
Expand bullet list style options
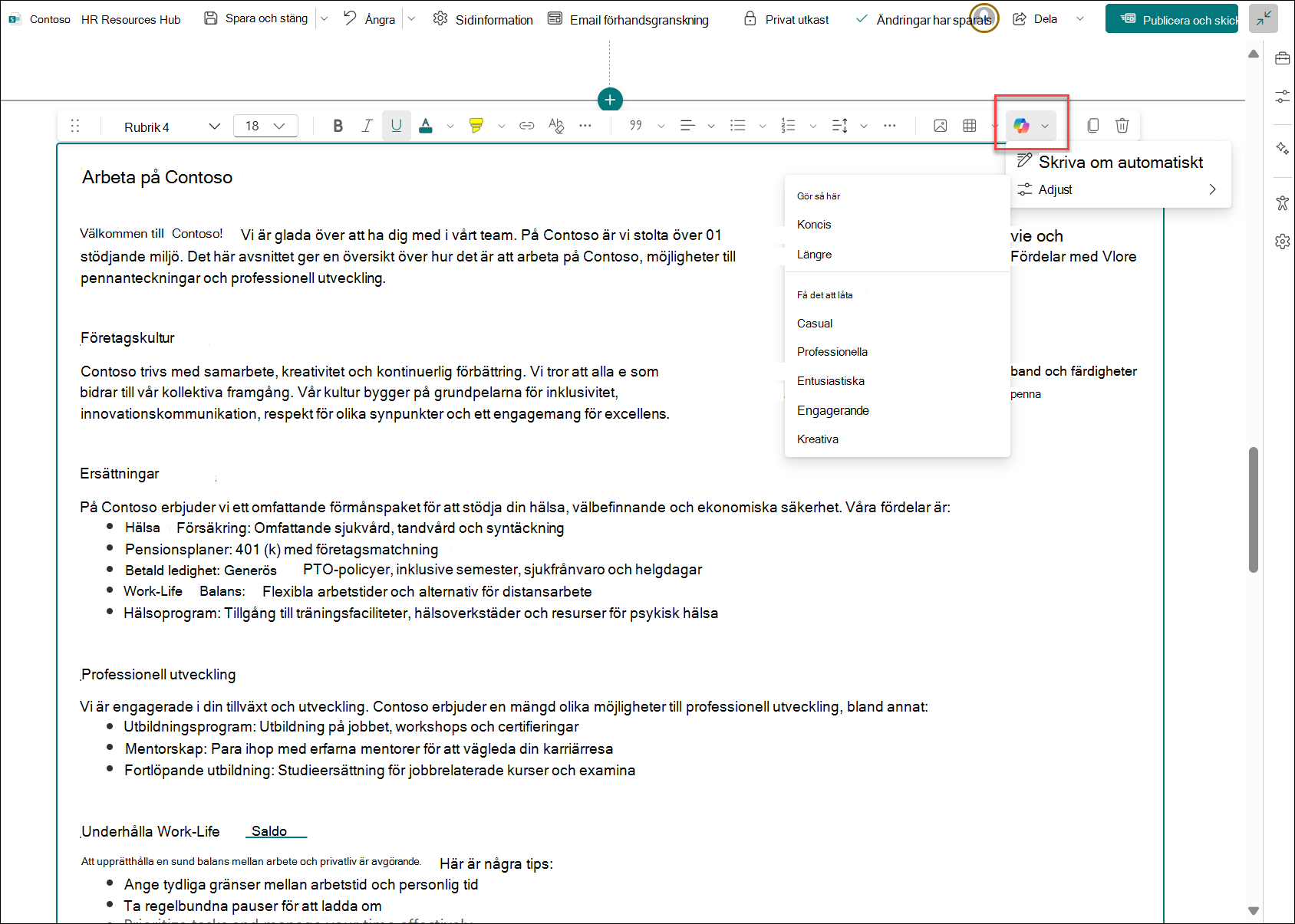[x=763, y=126]
